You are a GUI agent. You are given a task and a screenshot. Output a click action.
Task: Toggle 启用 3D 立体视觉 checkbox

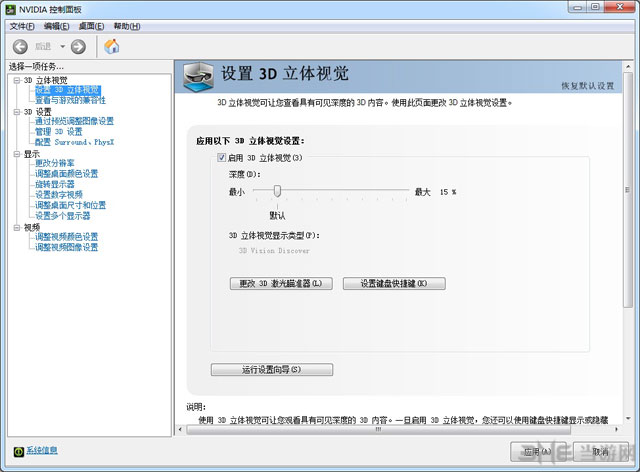point(222,158)
